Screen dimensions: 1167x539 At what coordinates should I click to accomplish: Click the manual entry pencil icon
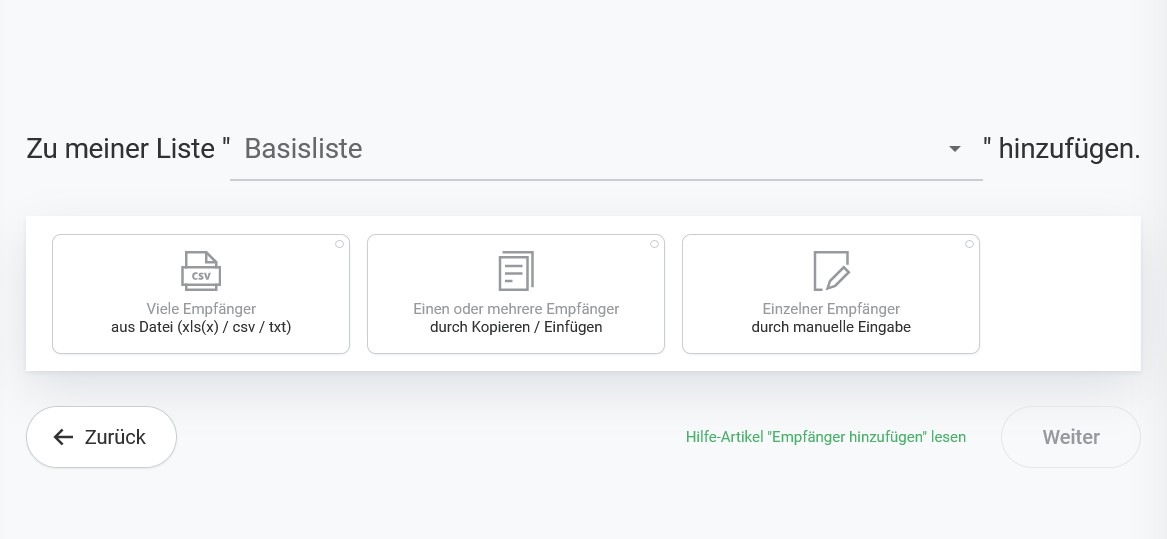(x=831, y=271)
